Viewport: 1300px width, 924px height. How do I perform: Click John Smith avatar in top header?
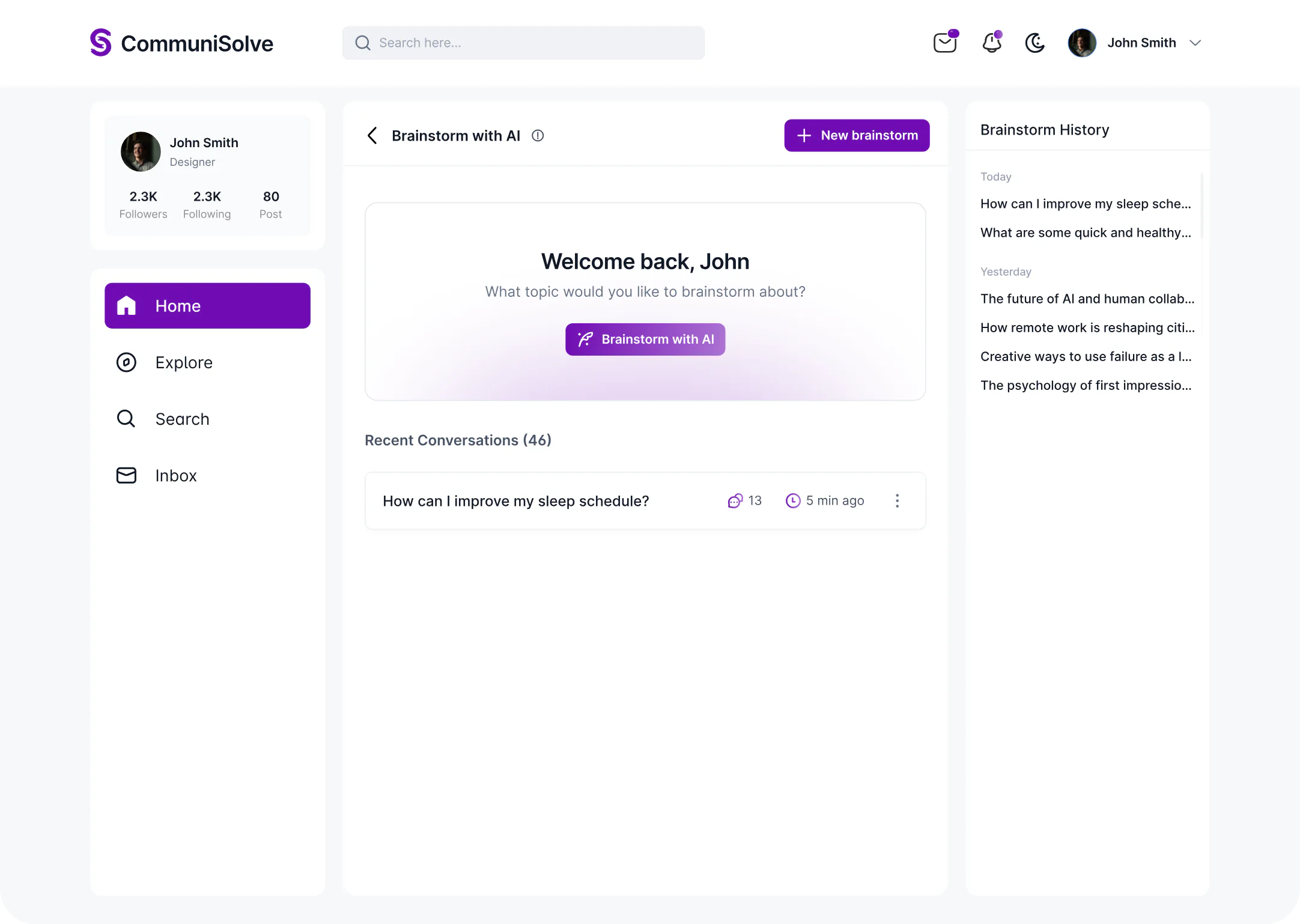1082,43
